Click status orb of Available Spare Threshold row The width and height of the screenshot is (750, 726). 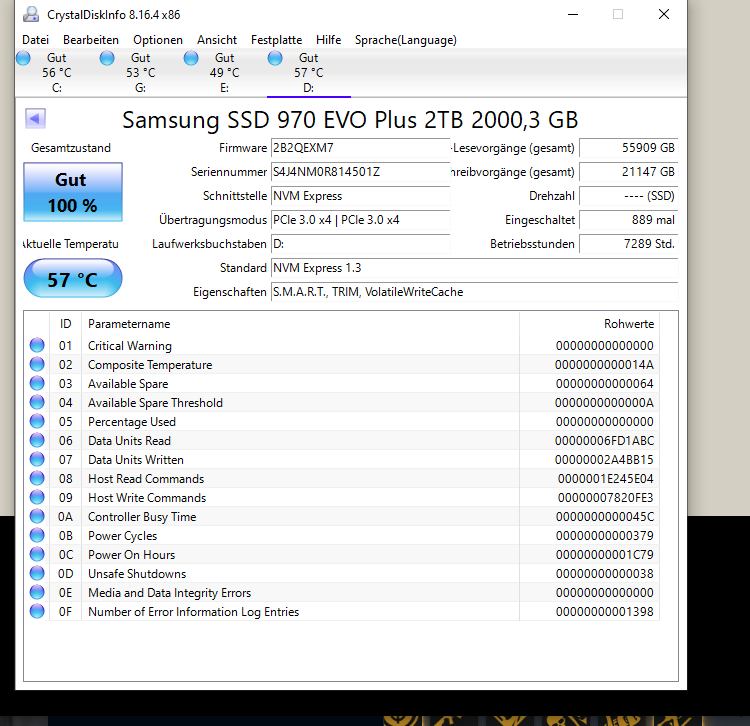pos(37,402)
